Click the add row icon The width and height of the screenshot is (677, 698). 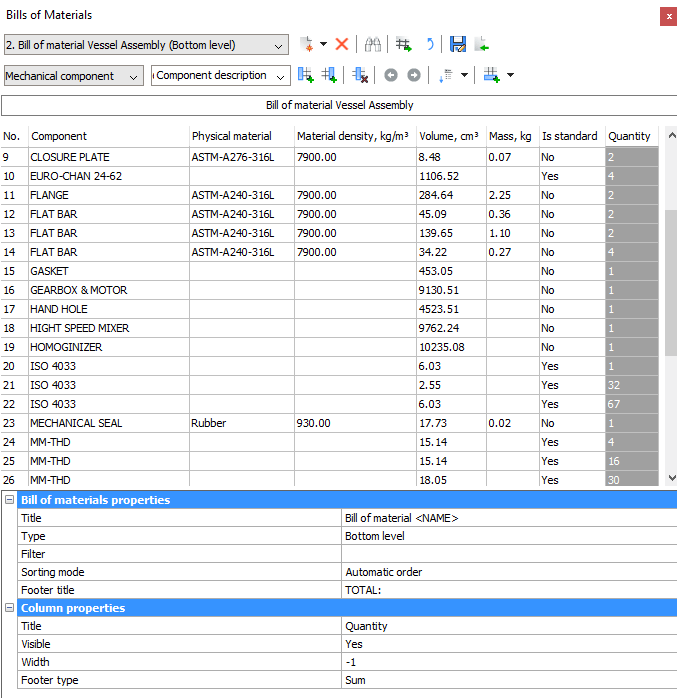(x=491, y=75)
